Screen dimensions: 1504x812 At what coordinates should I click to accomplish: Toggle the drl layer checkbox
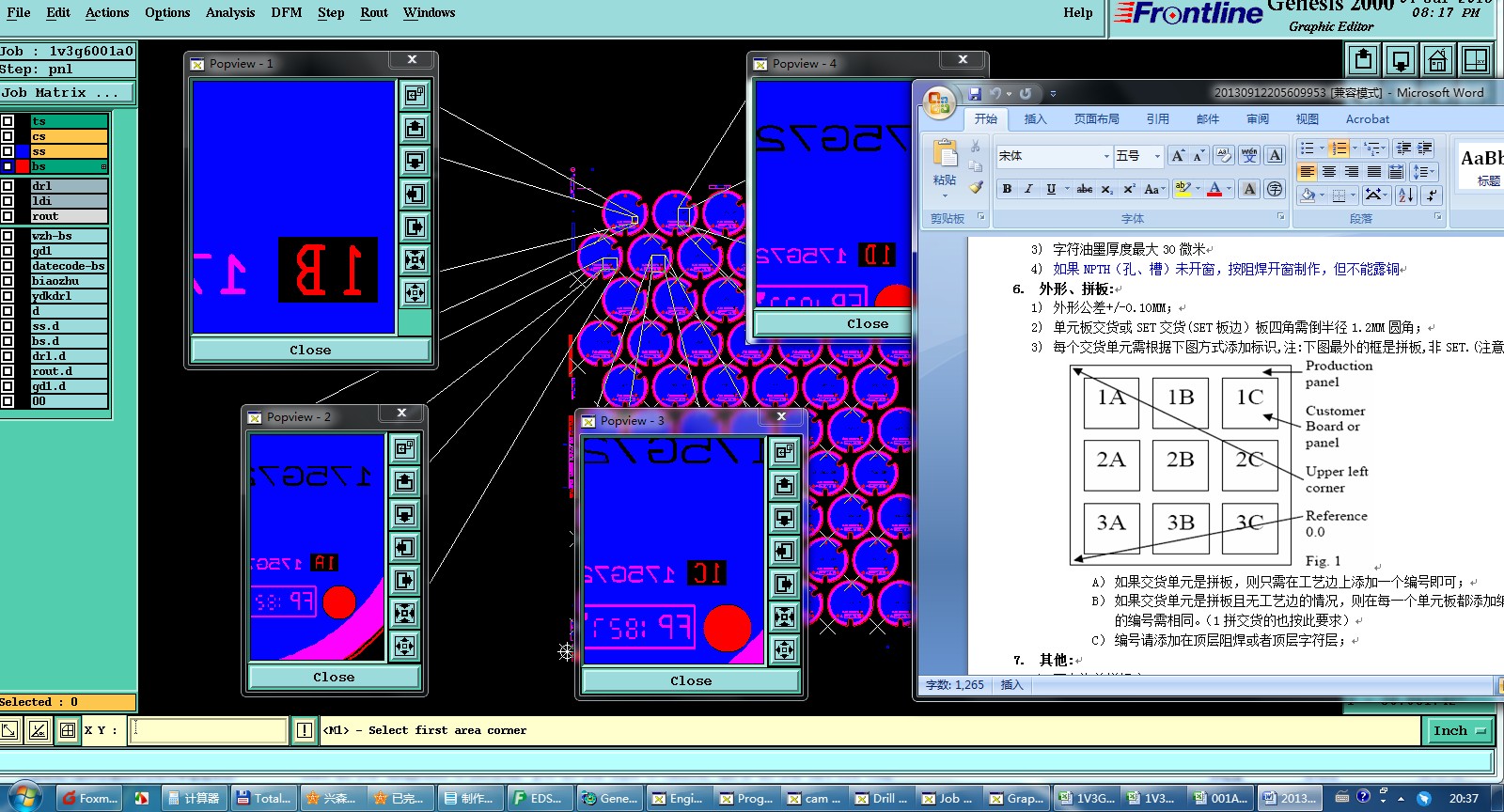click(8, 186)
